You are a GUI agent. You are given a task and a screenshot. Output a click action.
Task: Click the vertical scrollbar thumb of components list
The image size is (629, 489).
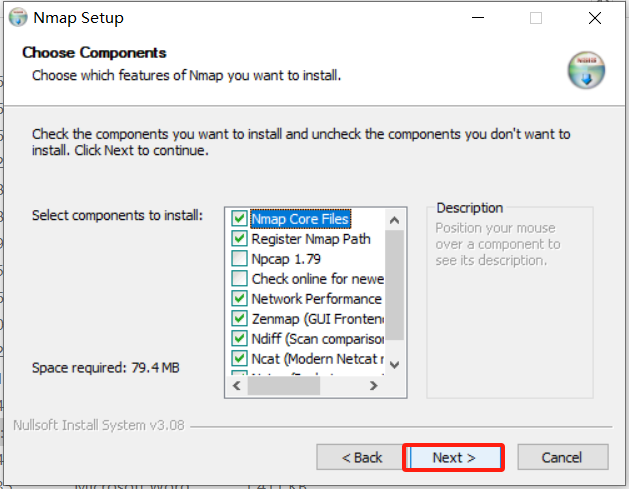394,285
